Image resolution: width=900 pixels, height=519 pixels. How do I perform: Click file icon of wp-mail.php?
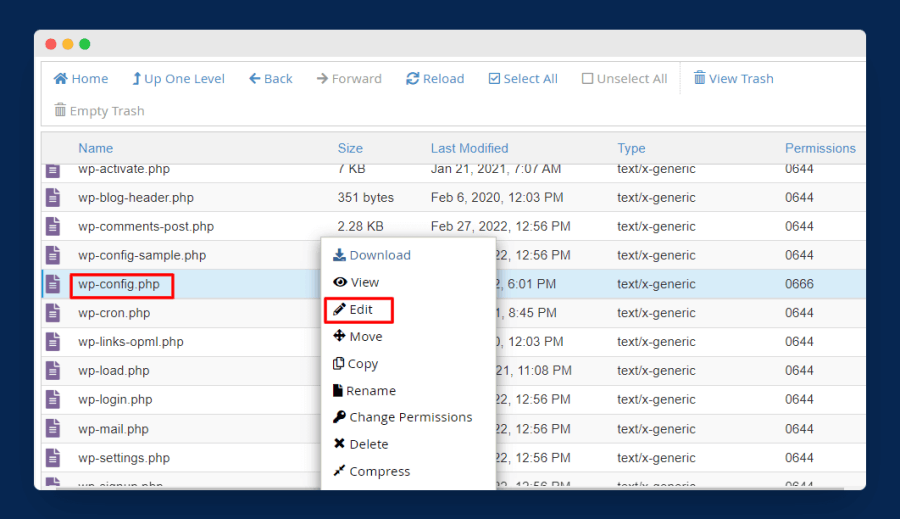[x=53, y=429]
